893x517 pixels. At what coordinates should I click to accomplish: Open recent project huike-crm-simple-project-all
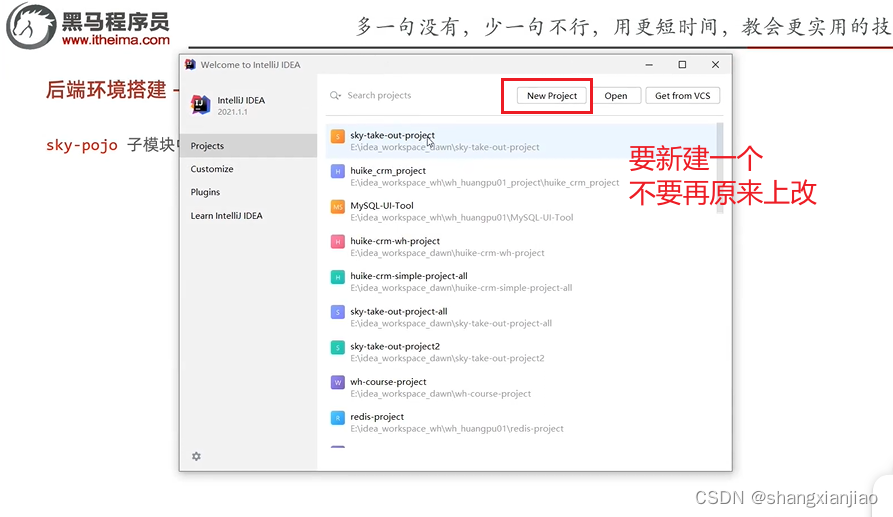tap(521, 282)
